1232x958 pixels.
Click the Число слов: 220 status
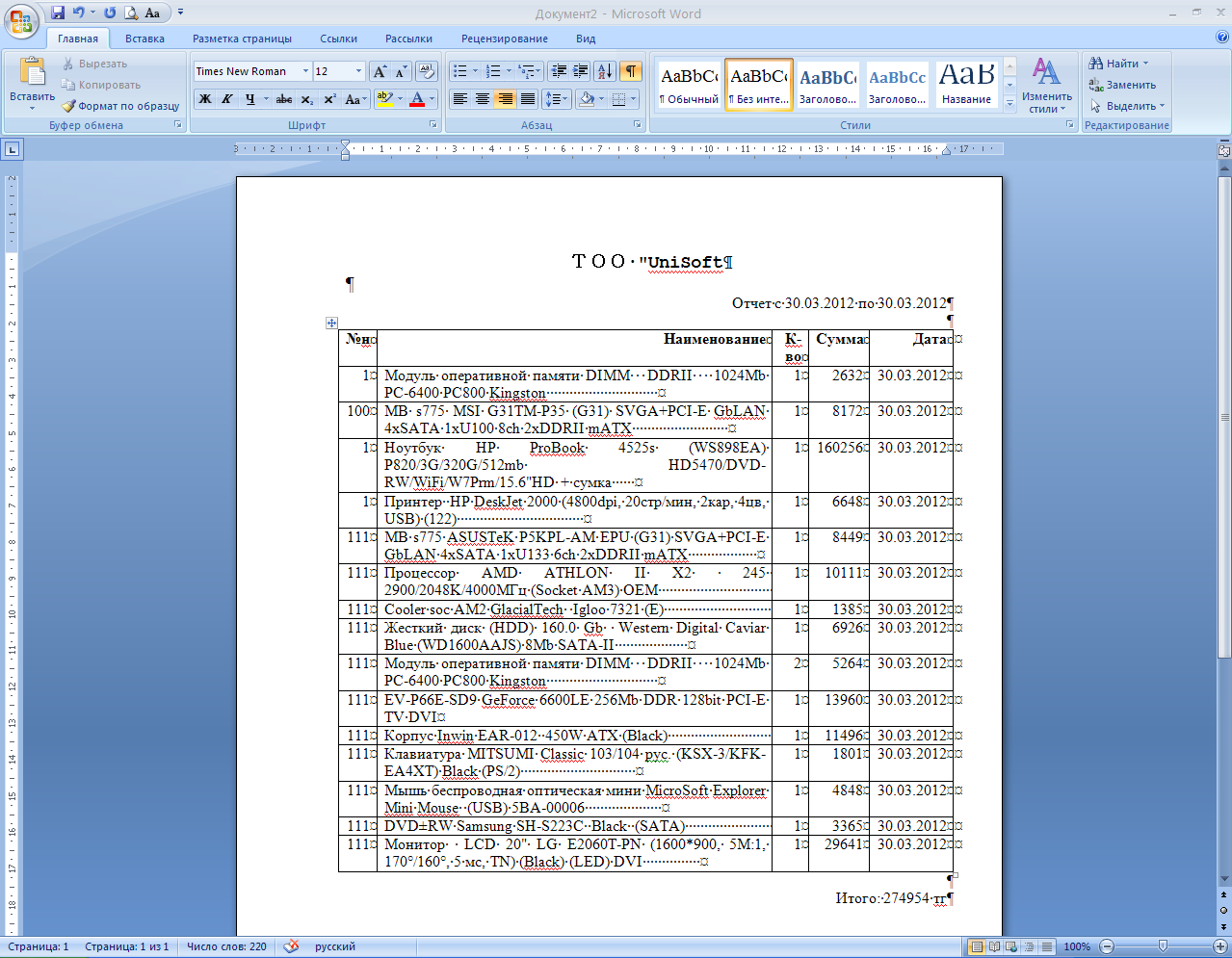226,946
